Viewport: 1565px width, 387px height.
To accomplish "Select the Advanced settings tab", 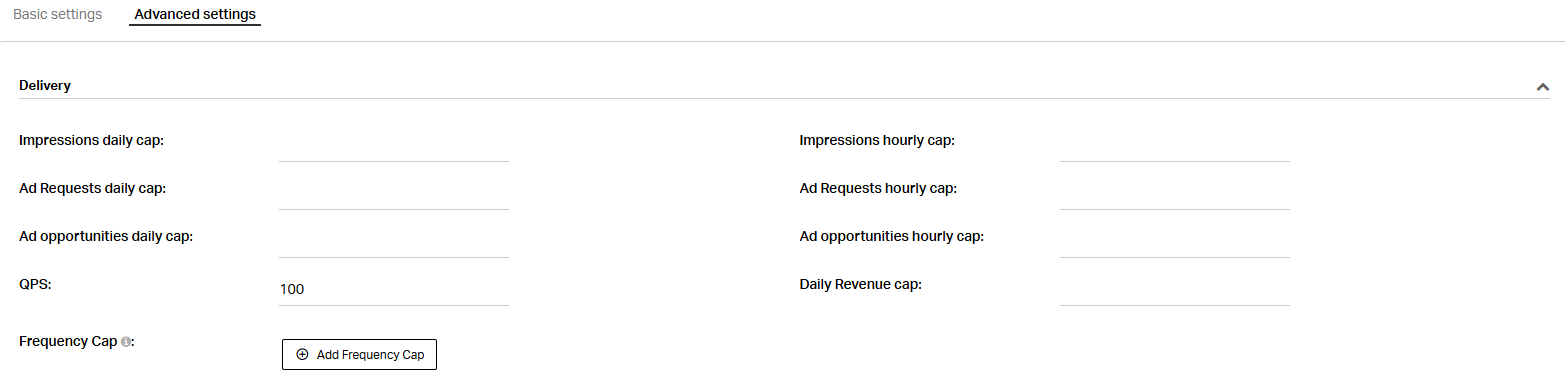I will [195, 15].
